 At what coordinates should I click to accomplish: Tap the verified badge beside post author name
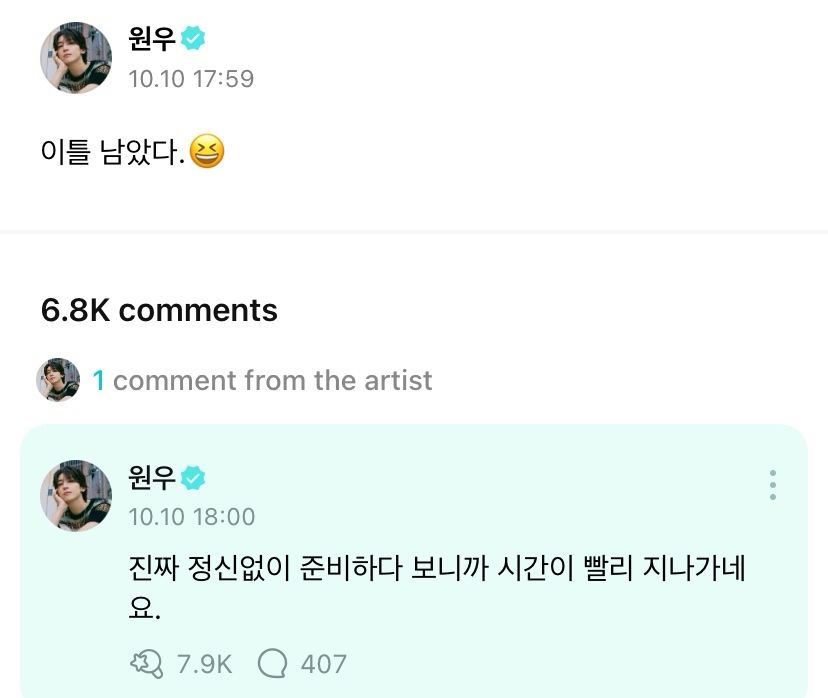[x=193, y=38]
